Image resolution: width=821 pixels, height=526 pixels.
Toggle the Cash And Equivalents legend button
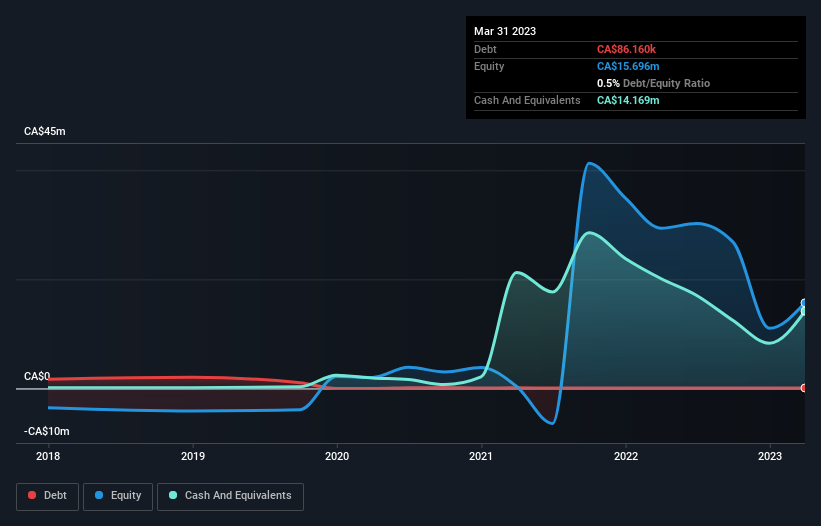(x=230, y=496)
